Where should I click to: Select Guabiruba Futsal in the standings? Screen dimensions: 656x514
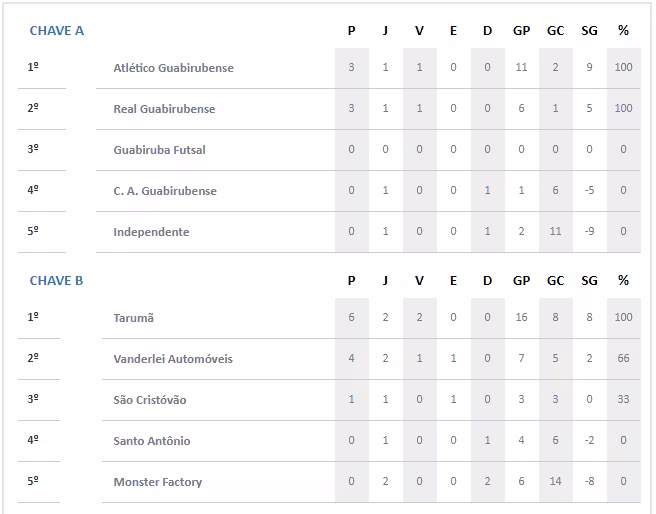click(160, 150)
